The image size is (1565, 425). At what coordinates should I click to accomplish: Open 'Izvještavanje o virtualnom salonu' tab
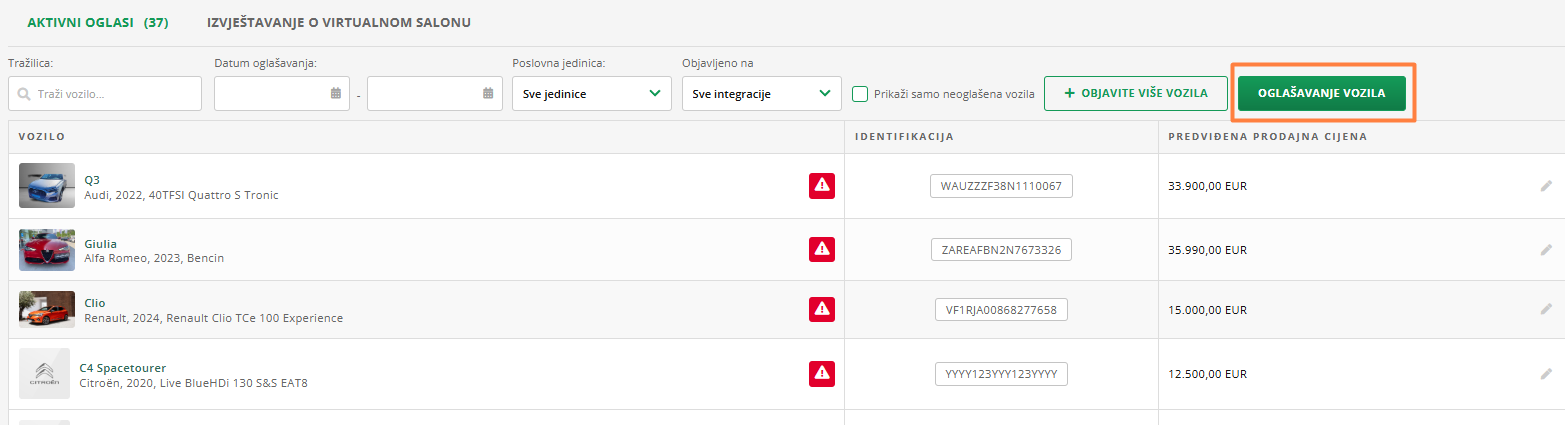pos(338,21)
